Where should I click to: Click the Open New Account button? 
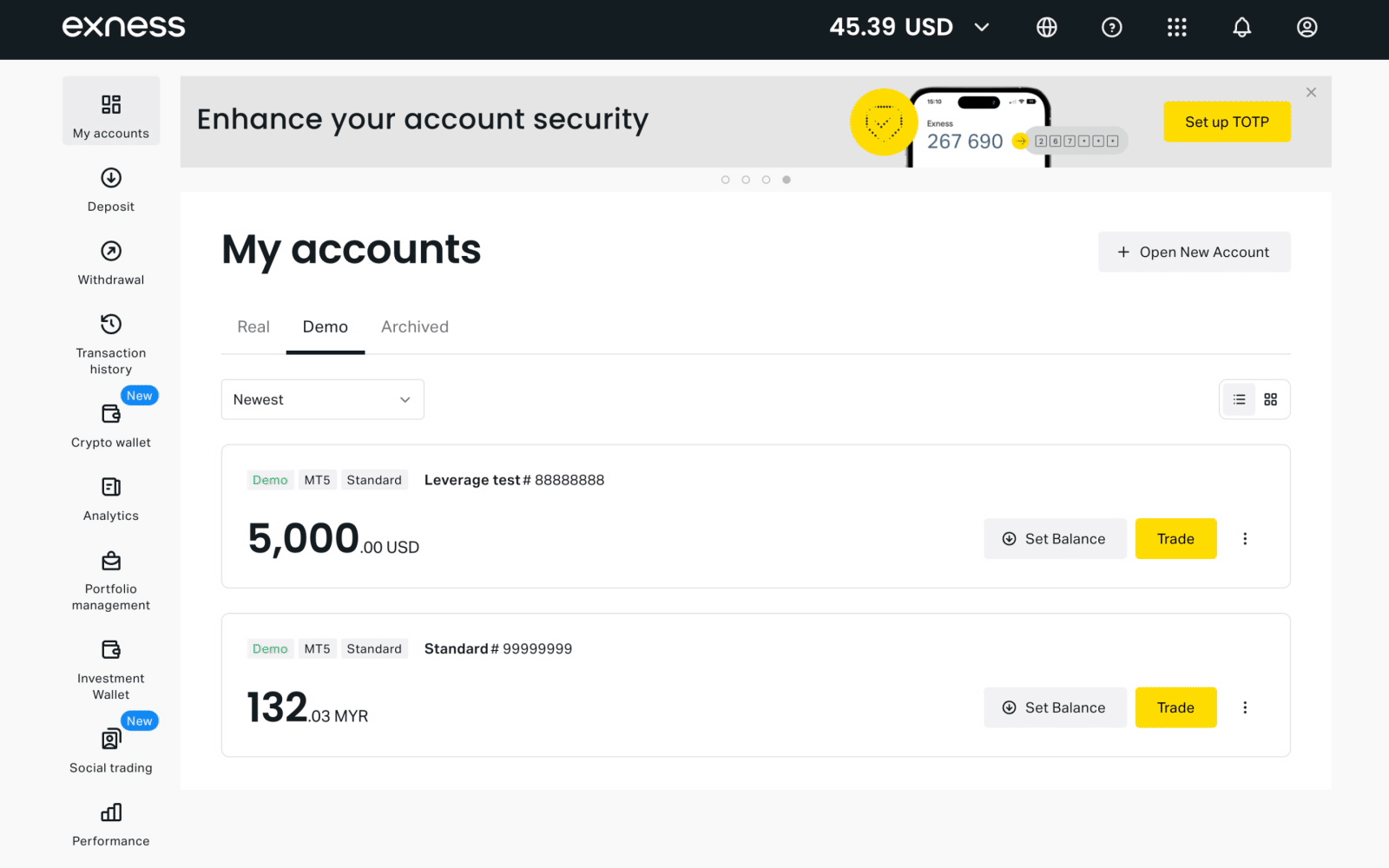1194,252
